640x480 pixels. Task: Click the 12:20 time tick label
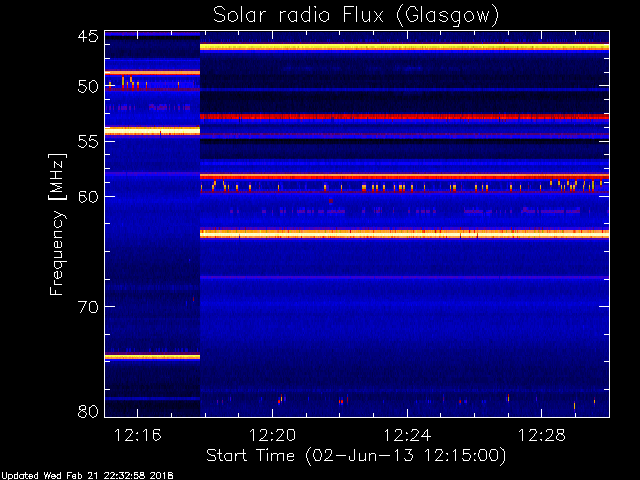(272, 435)
